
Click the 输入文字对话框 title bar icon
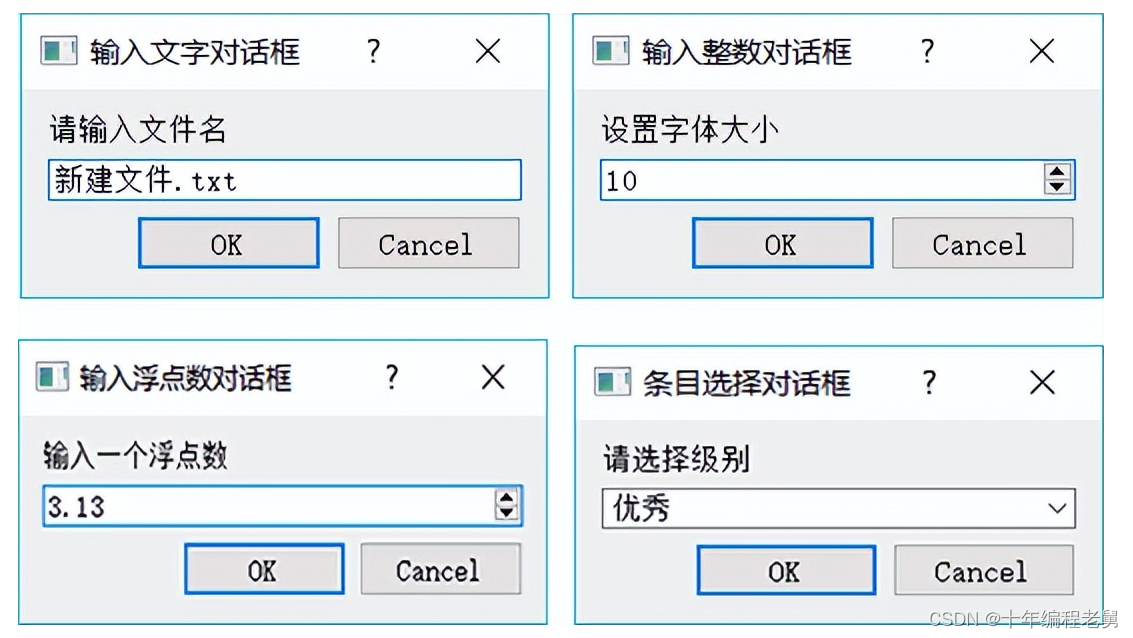58,52
